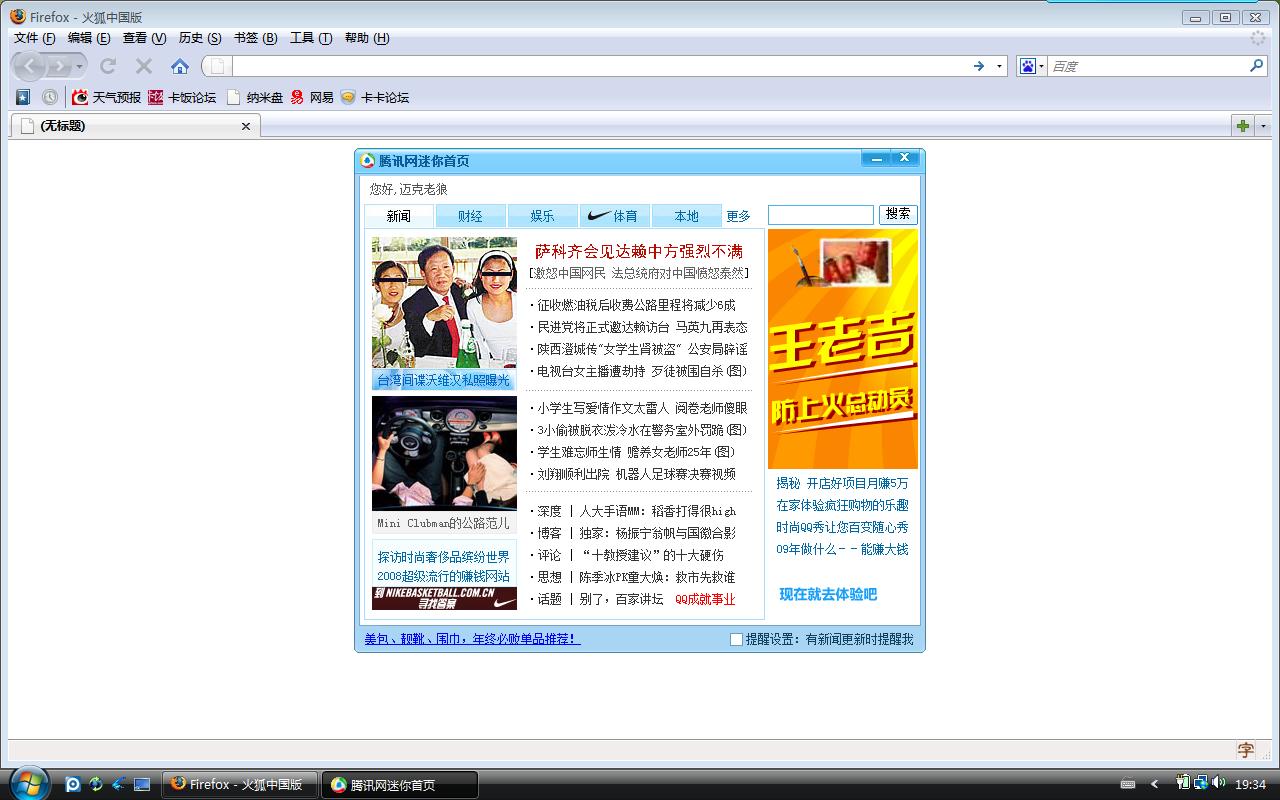1280x800 pixels.
Task: Select the (无标题) browser tab
Action: click(x=136, y=126)
